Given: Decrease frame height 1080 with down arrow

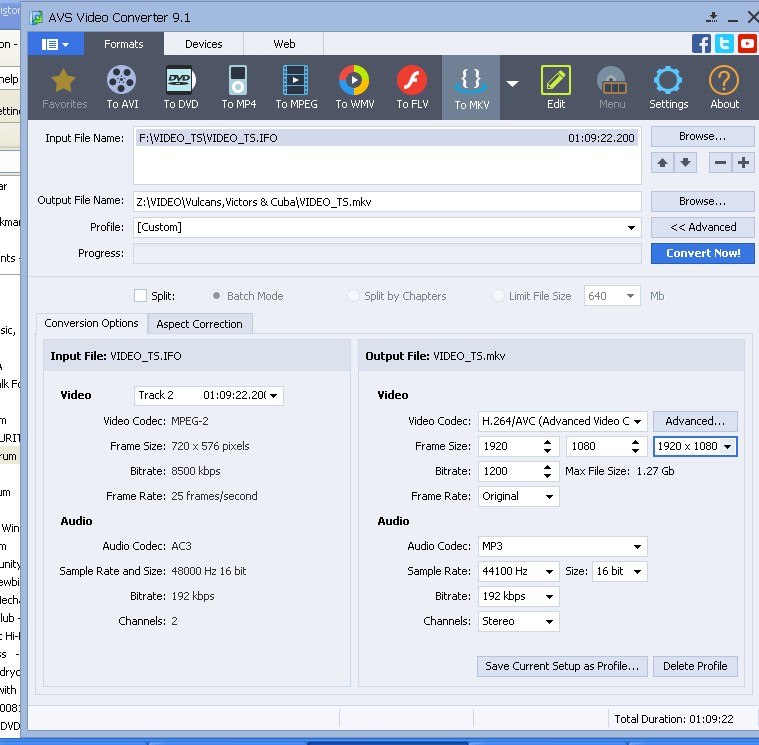Looking at the screenshot, I should pyautogui.click(x=635, y=451).
